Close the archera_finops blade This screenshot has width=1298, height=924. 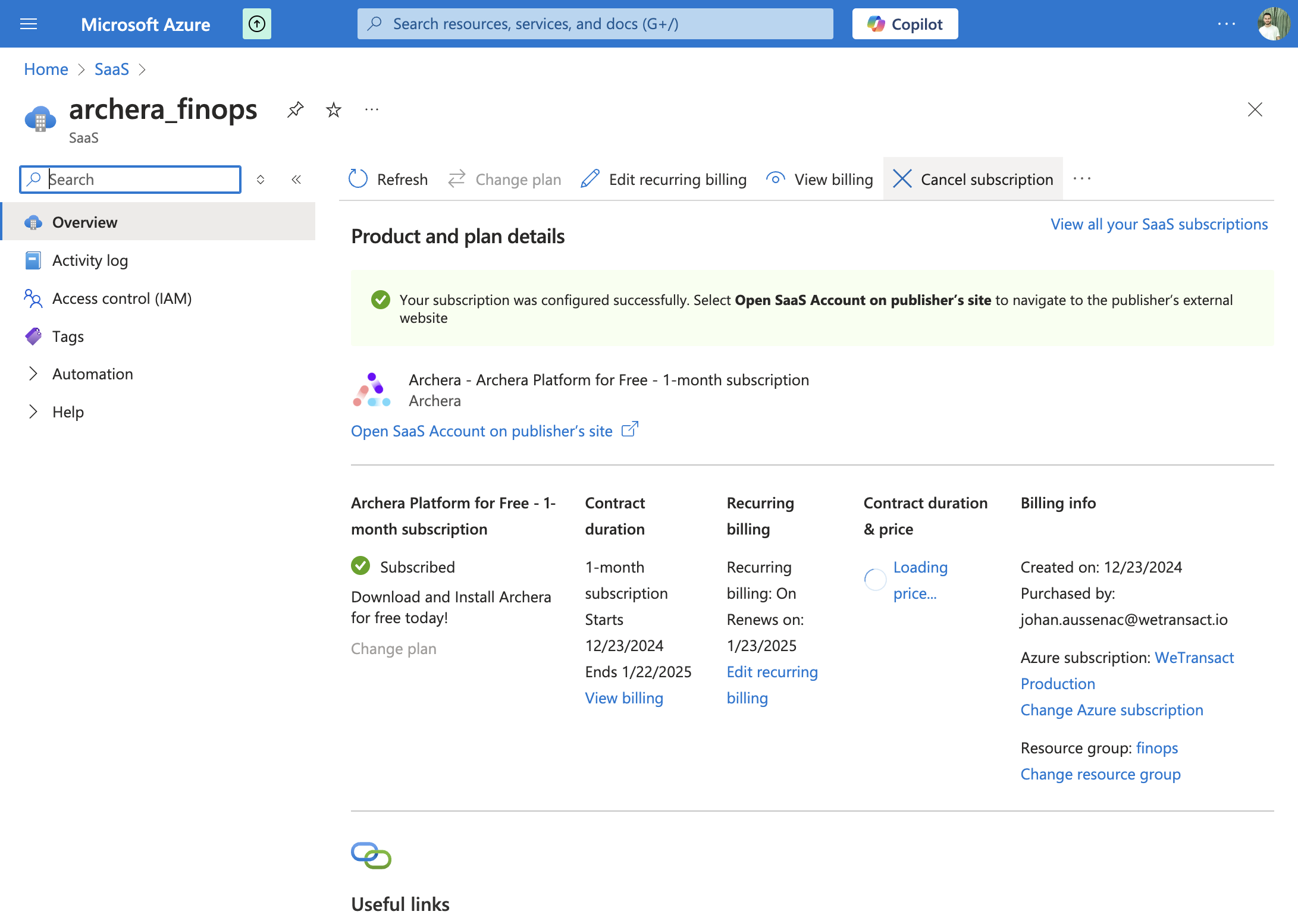[1255, 109]
